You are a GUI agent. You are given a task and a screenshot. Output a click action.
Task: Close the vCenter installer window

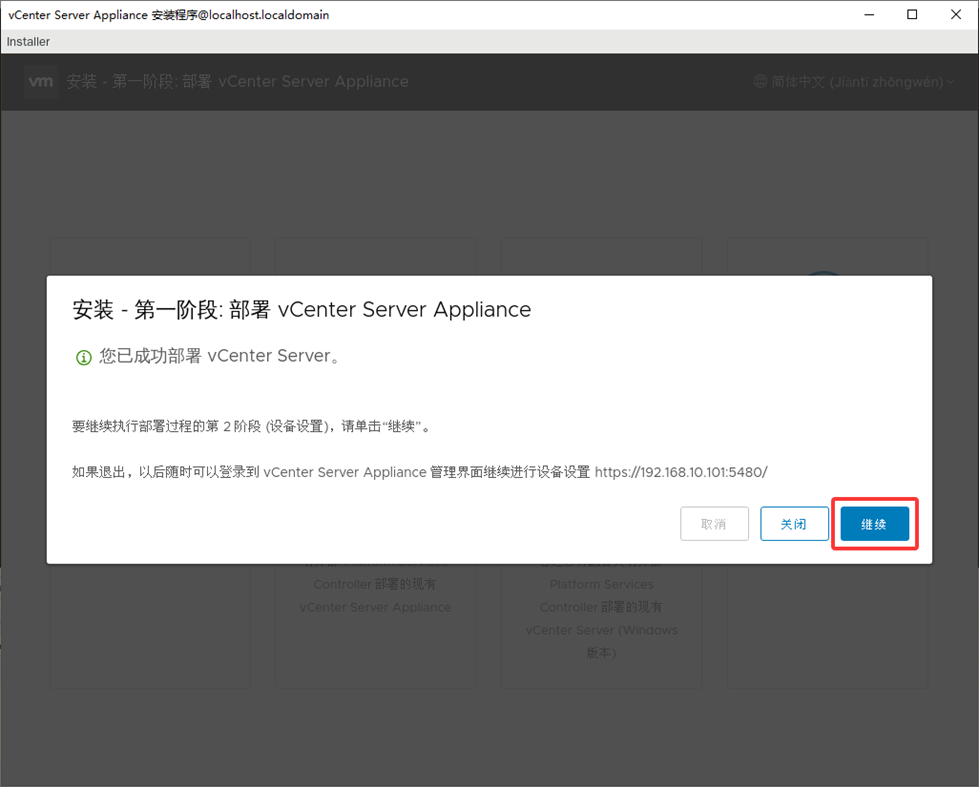[x=957, y=15]
